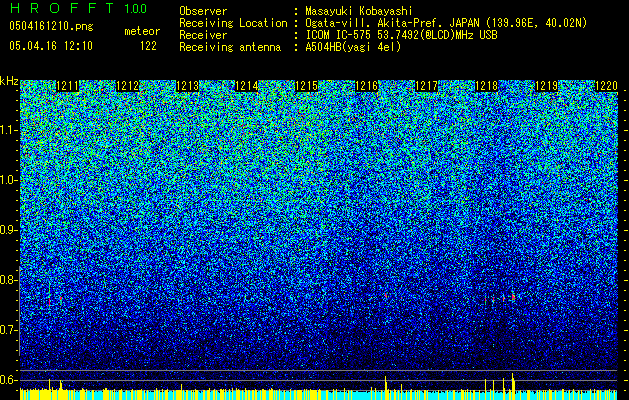629x400 pixels.
Task: Click the 1211 time marker
Action: tap(68, 86)
